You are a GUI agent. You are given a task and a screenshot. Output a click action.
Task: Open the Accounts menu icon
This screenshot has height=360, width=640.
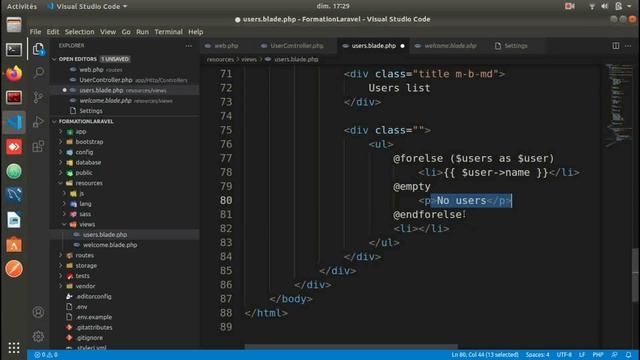click(x=38, y=312)
